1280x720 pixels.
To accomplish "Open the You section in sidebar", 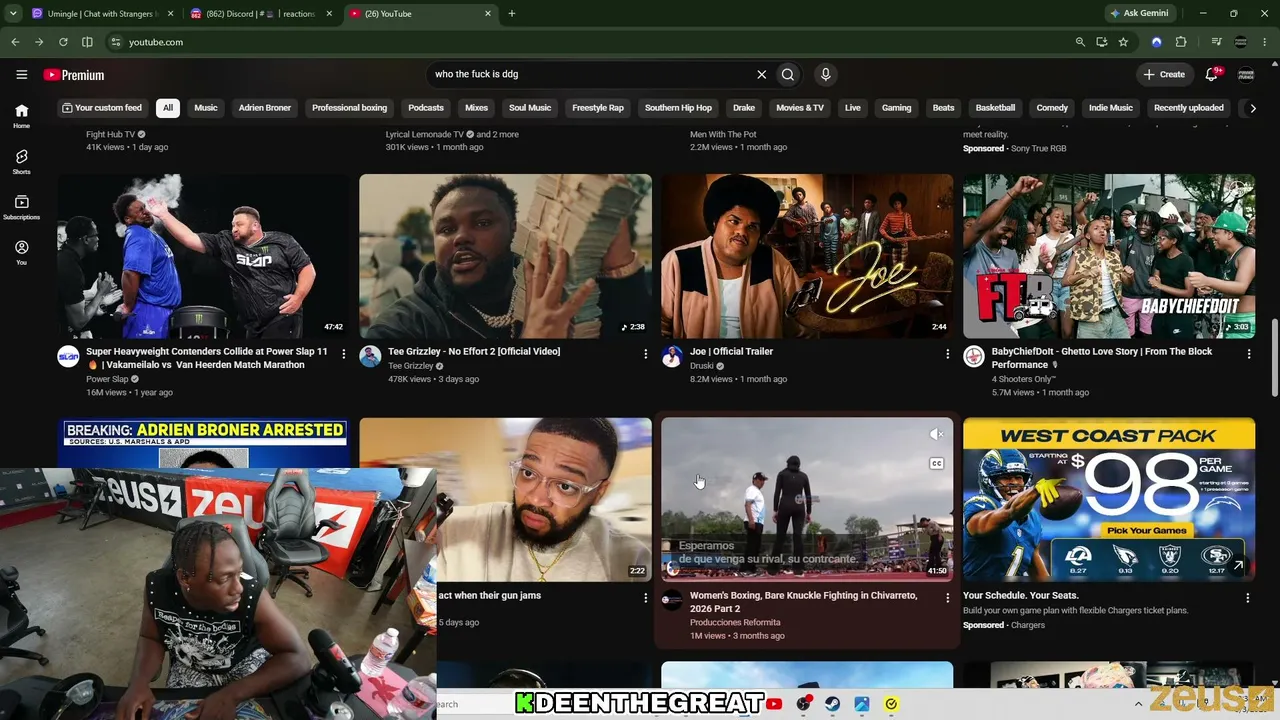I will coord(21,252).
